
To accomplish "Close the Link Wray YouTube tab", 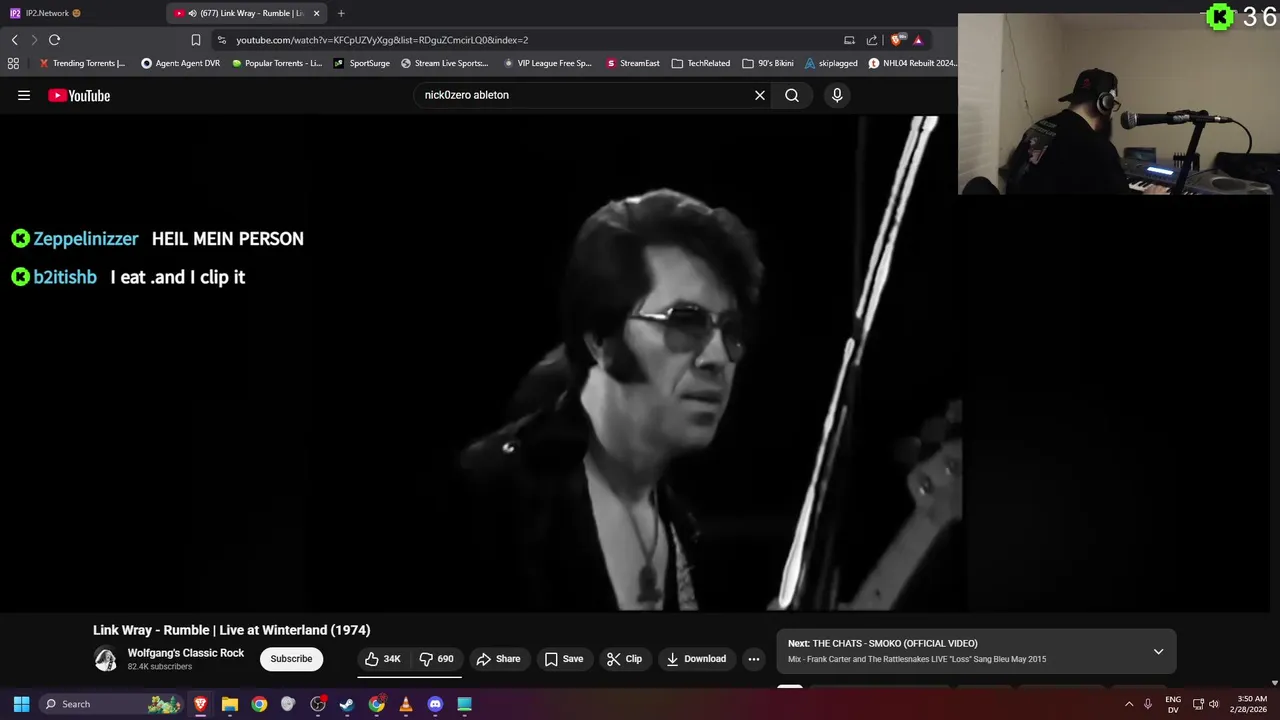I will [317, 13].
